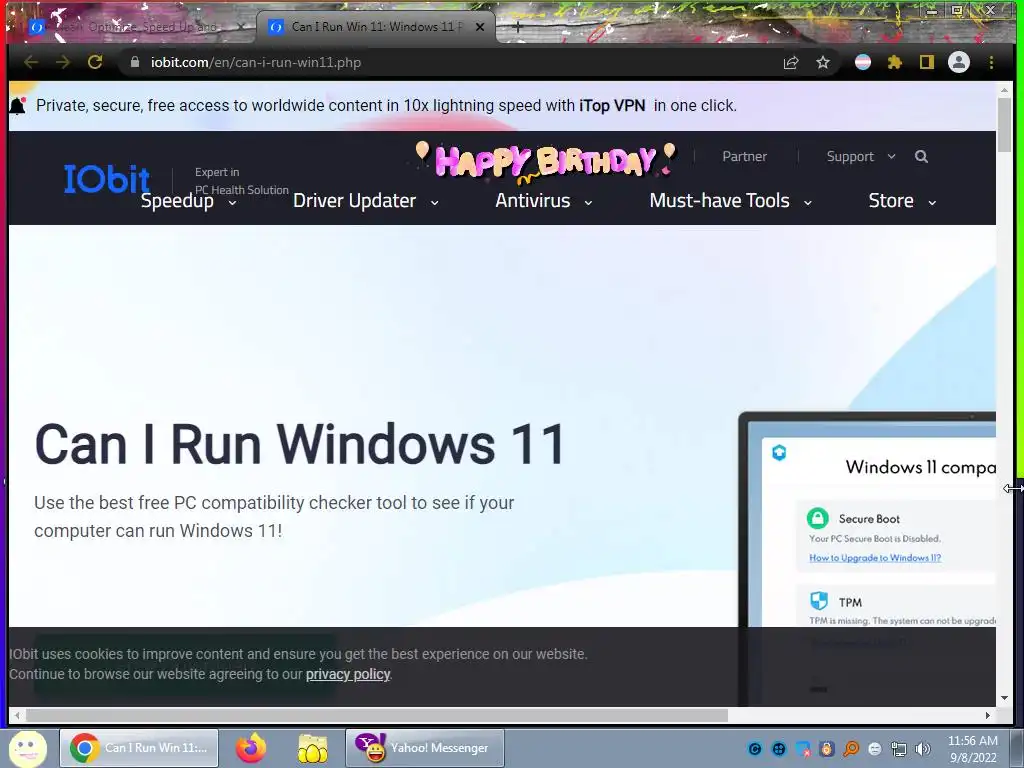Open the Chrome profile avatar
This screenshot has height=768, width=1024.
pyautogui.click(x=959, y=62)
